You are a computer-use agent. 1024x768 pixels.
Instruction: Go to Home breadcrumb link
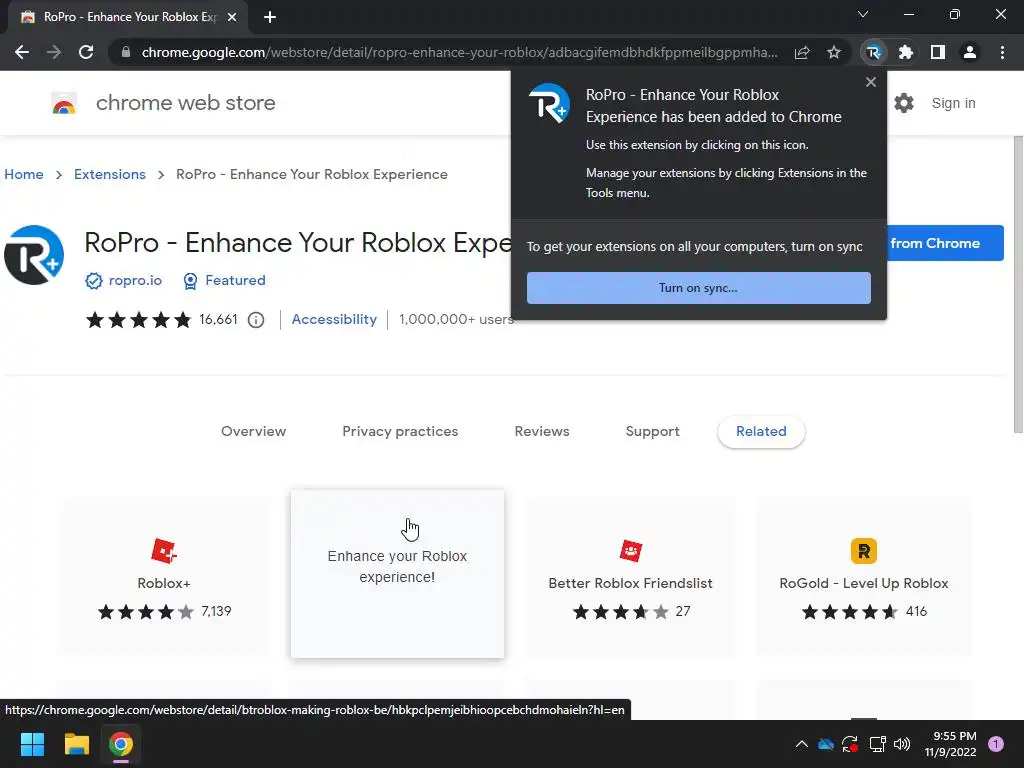pos(24,174)
